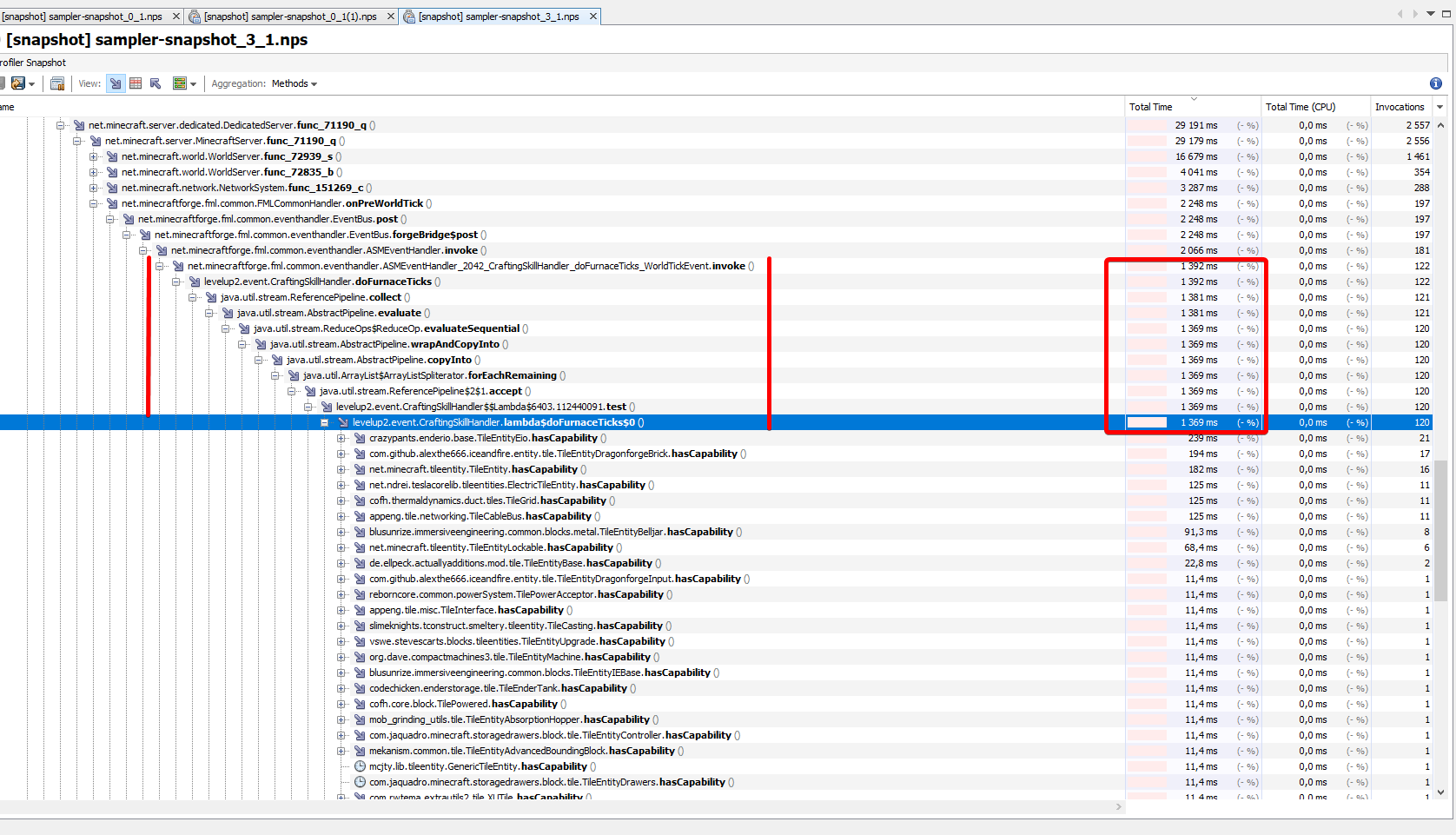Collapse the CraftingSkillHandler.doFurnaceTicks node
Screen dimensions: 1456x835
[176, 282]
